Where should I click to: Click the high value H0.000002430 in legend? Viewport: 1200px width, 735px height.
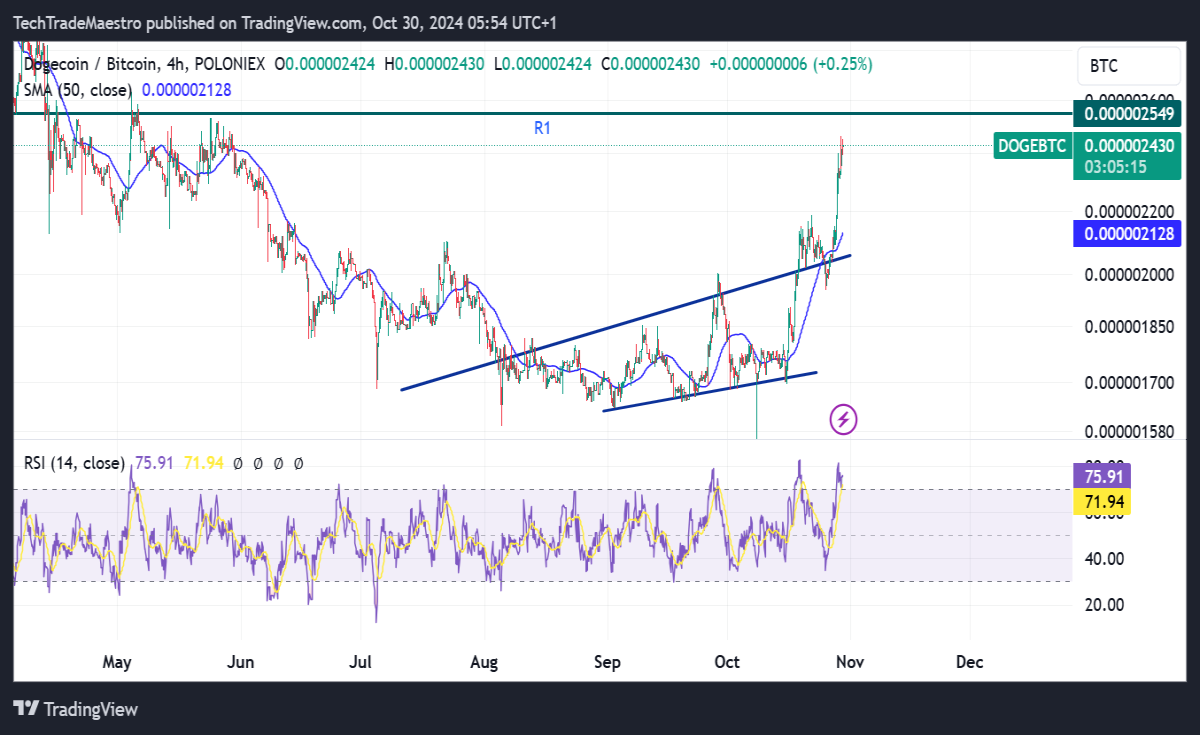[434, 64]
